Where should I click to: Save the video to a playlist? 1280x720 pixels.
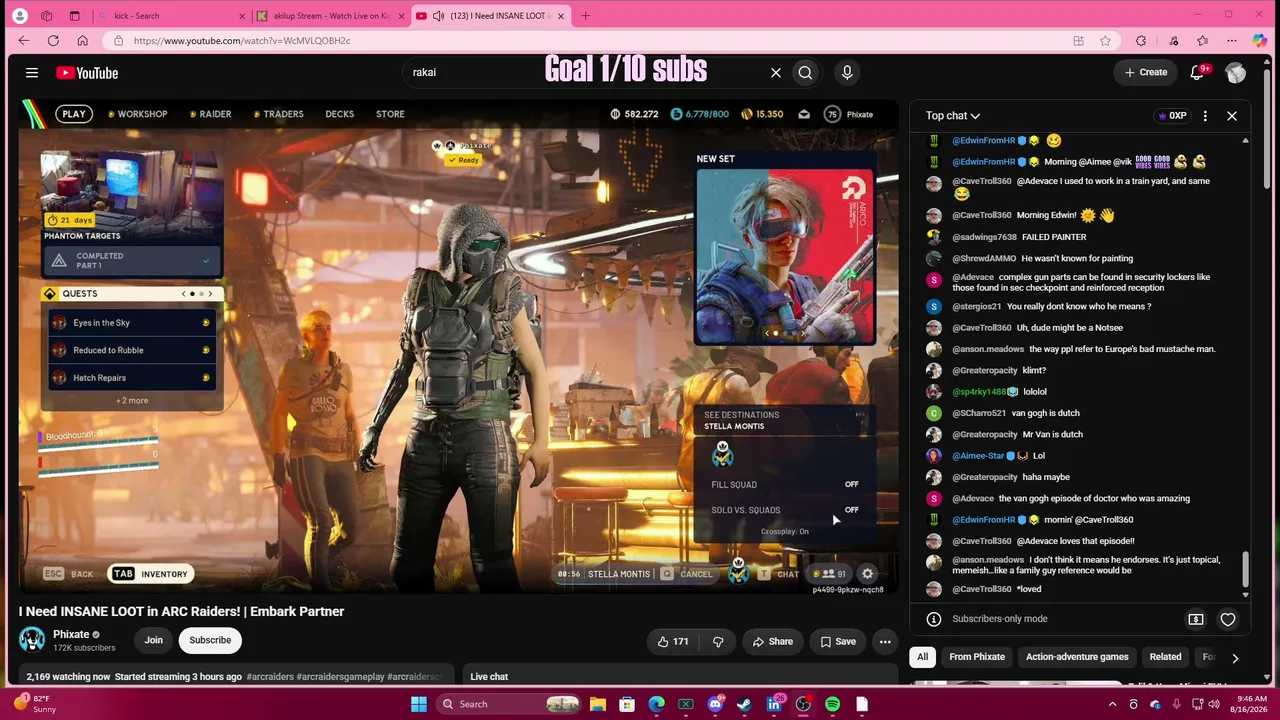point(838,641)
